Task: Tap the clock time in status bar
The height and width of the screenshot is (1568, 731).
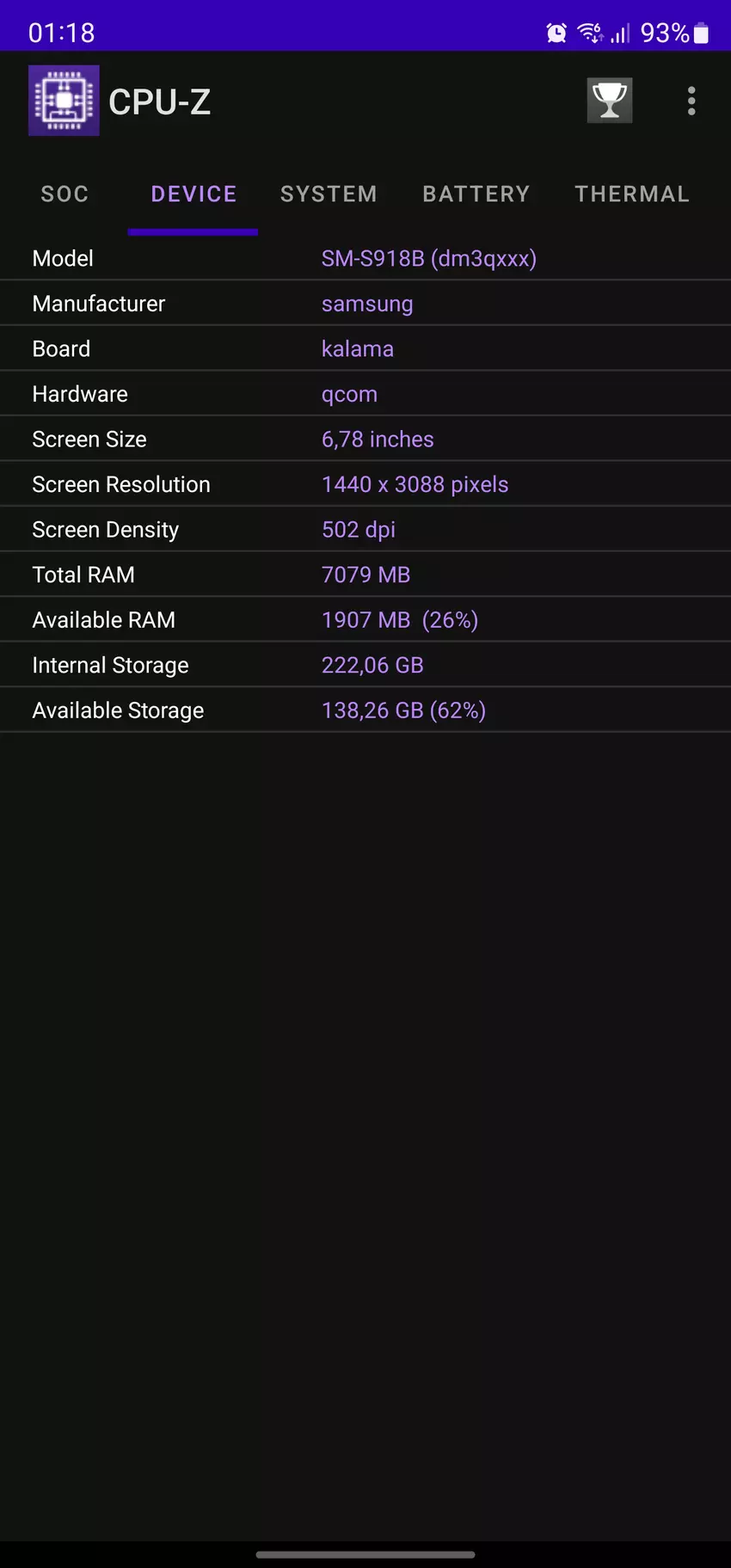Action: click(x=62, y=34)
